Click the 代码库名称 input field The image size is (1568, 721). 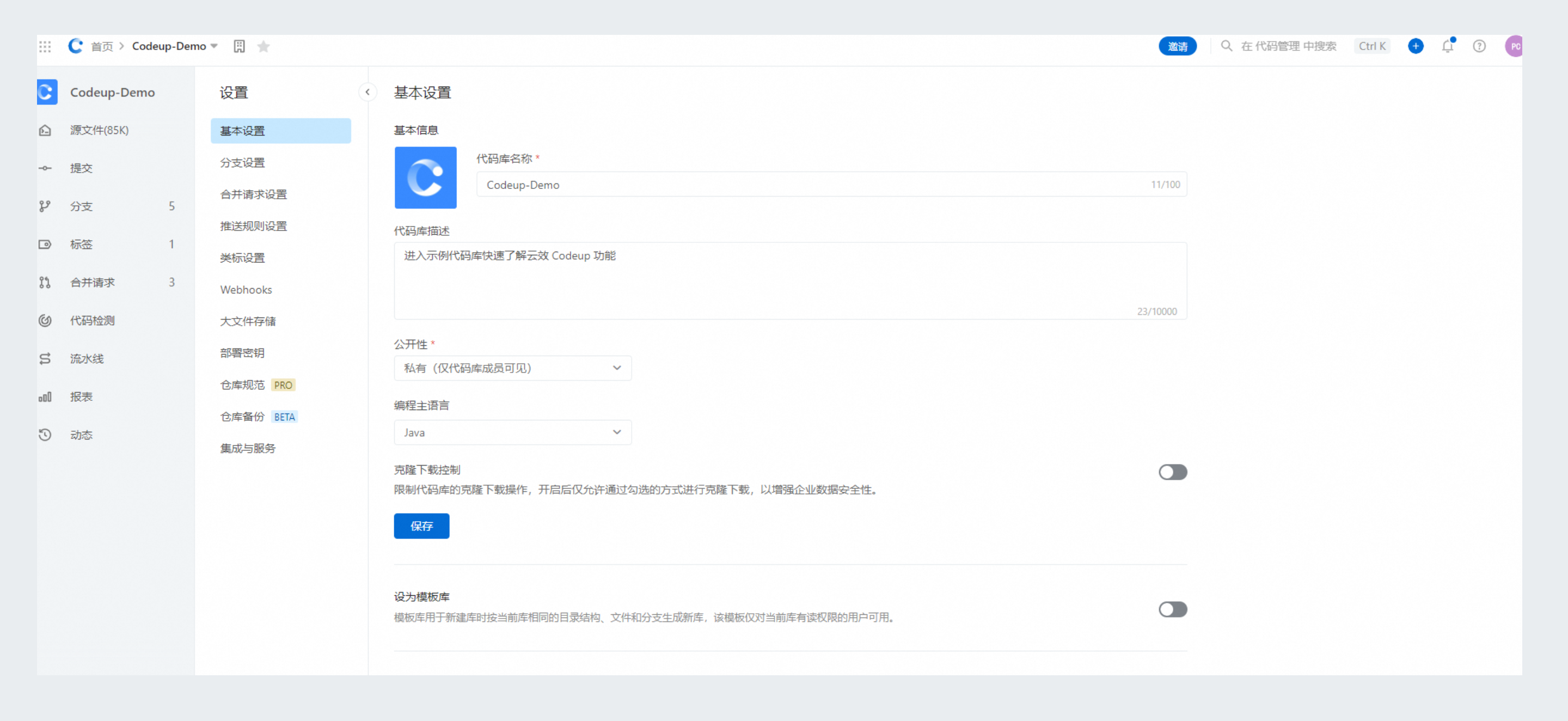[831, 185]
